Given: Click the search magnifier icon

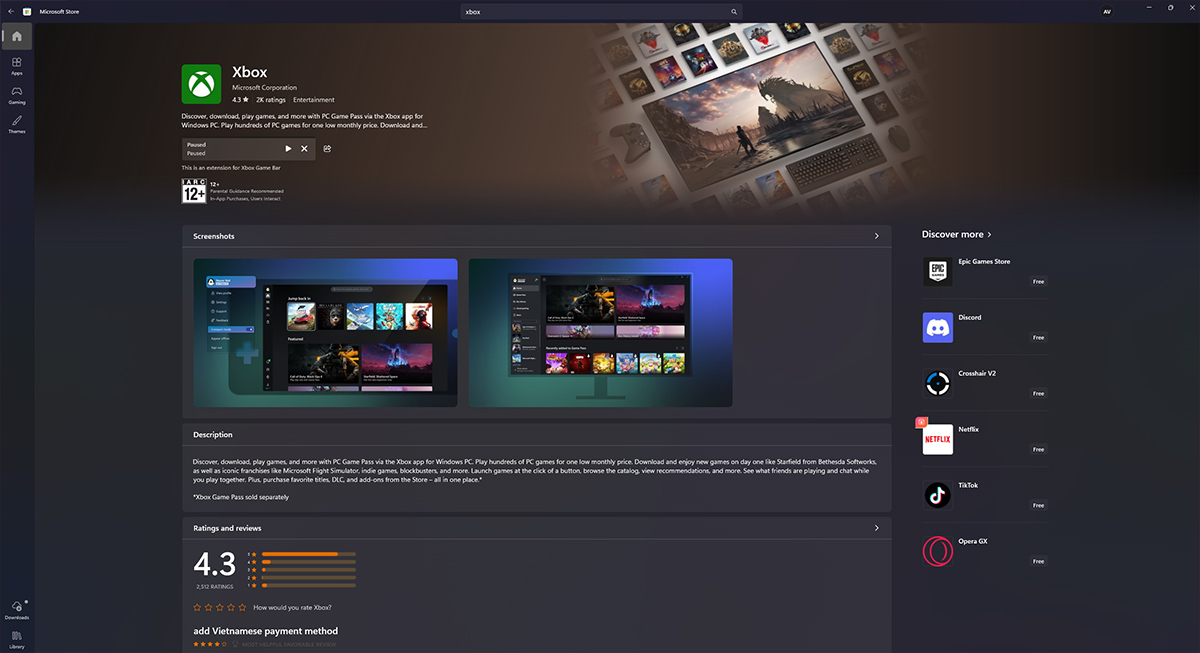Looking at the screenshot, I should (734, 12).
